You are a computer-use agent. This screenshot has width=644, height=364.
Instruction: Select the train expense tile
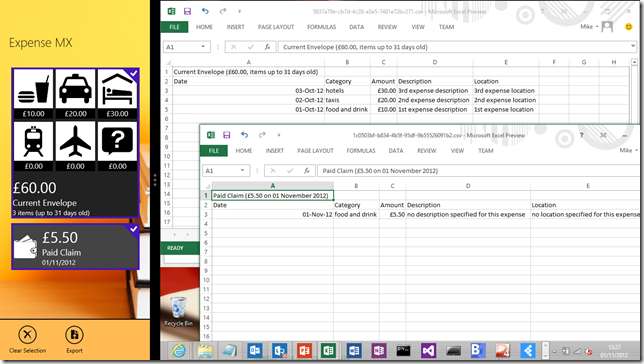(33, 146)
